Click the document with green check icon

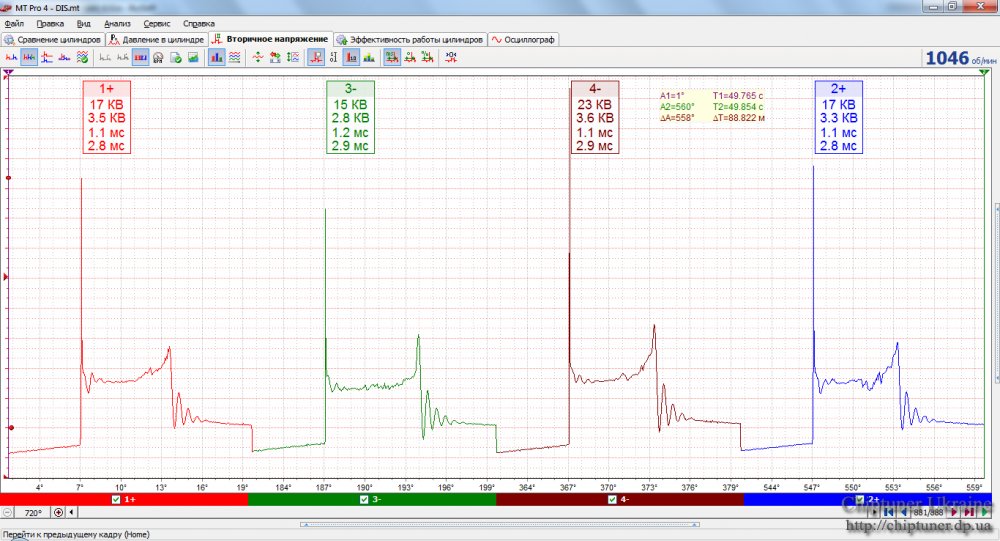(176, 57)
